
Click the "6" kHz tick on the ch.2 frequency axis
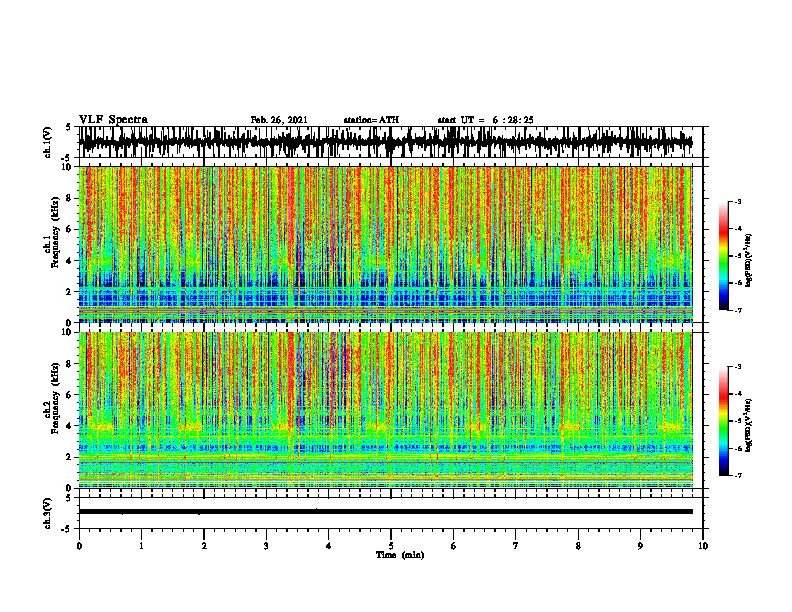(70, 395)
